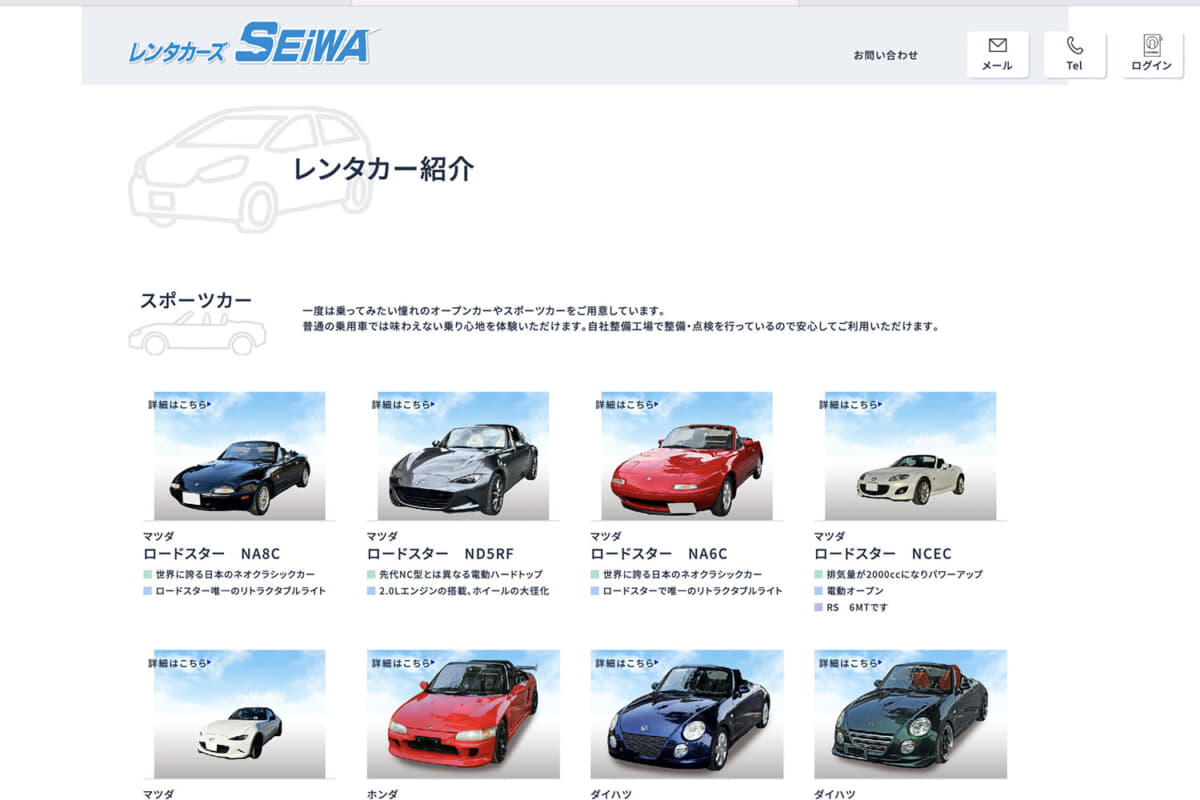Select the ロードスター ND5RF title
The height and width of the screenshot is (800, 1200).
440,553
